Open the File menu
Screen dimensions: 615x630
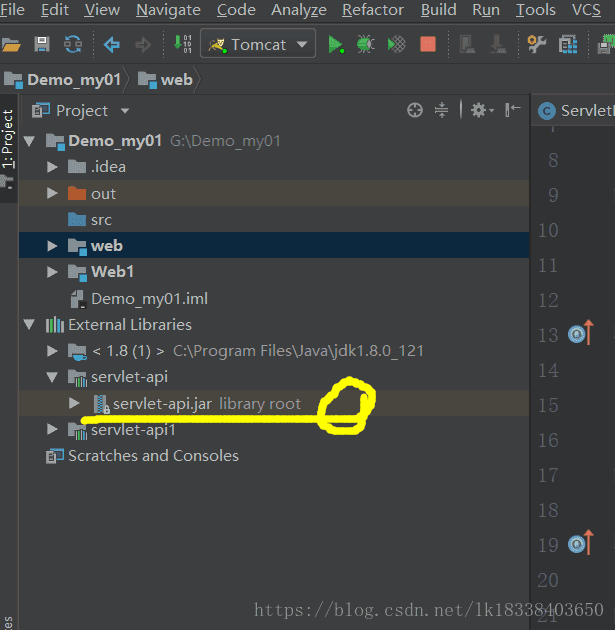click(12, 10)
